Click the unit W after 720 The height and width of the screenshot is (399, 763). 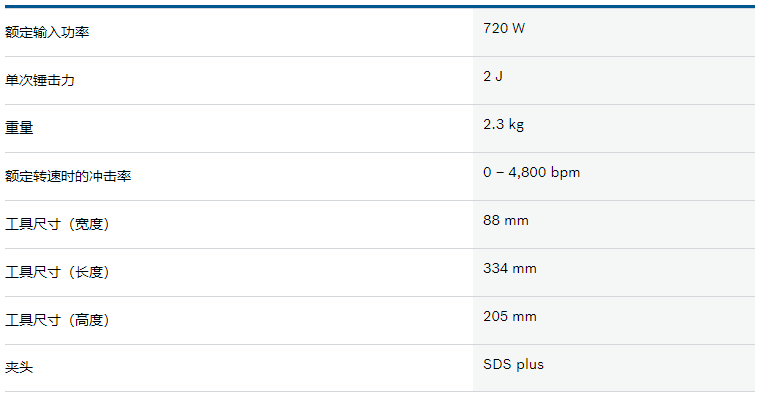[x=519, y=28]
